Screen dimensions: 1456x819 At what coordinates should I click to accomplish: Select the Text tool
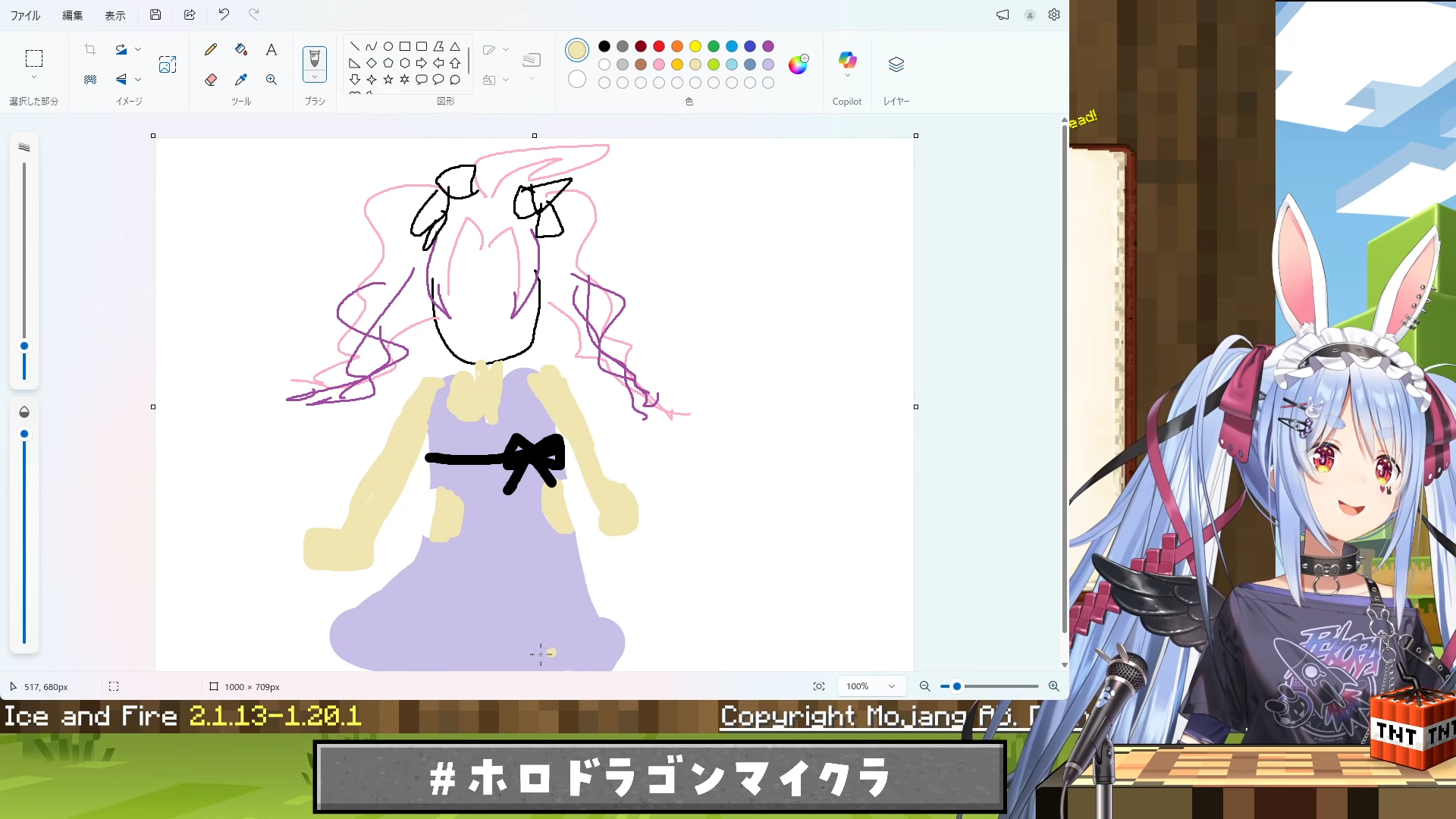tap(271, 50)
